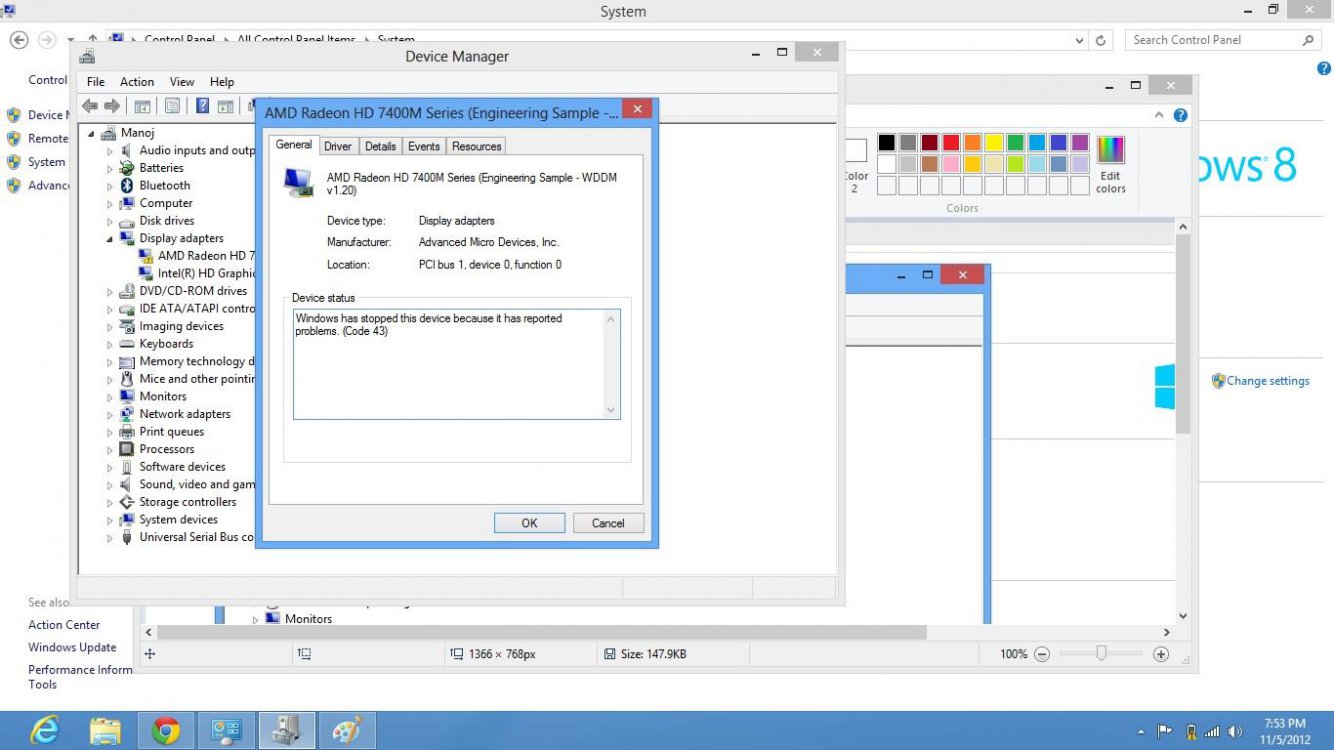Open the Action Center link
1334x750 pixels.
(x=64, y=625)
